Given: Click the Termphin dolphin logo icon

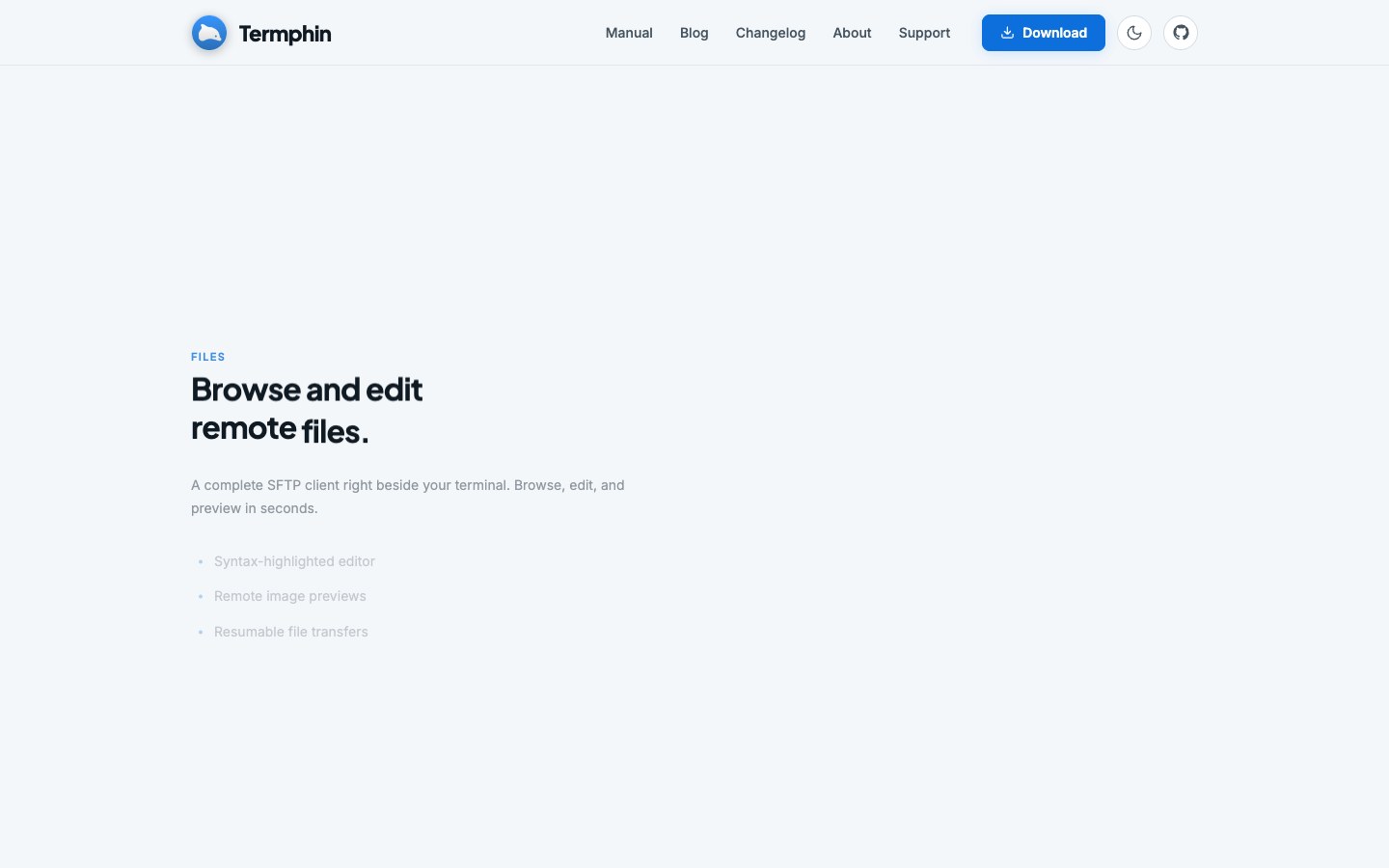Looking at the screenshot, I should (x=209, y=33).
